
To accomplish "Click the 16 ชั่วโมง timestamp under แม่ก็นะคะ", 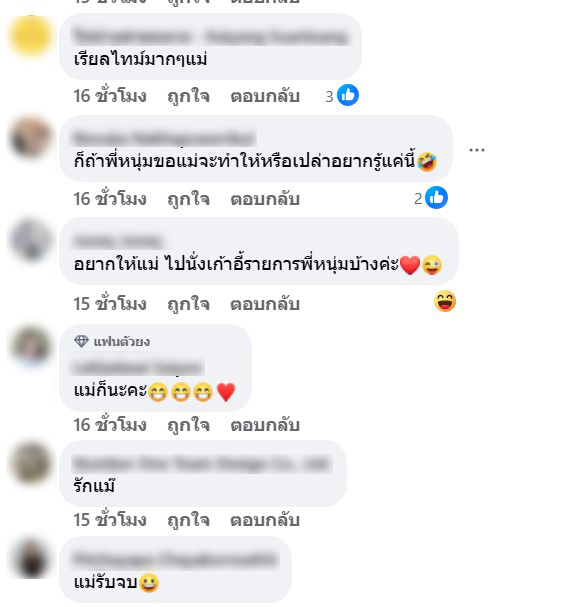I will 110,425.
